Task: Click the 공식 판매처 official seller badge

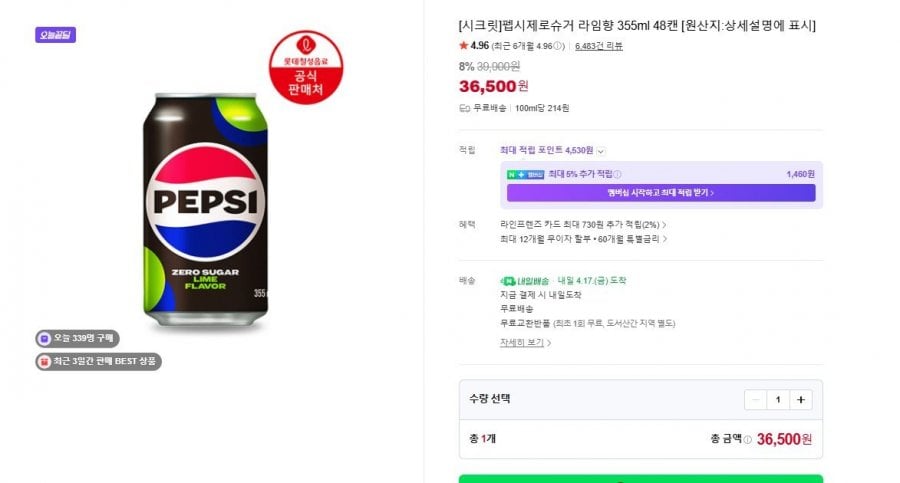Action: tap(307, 68)
